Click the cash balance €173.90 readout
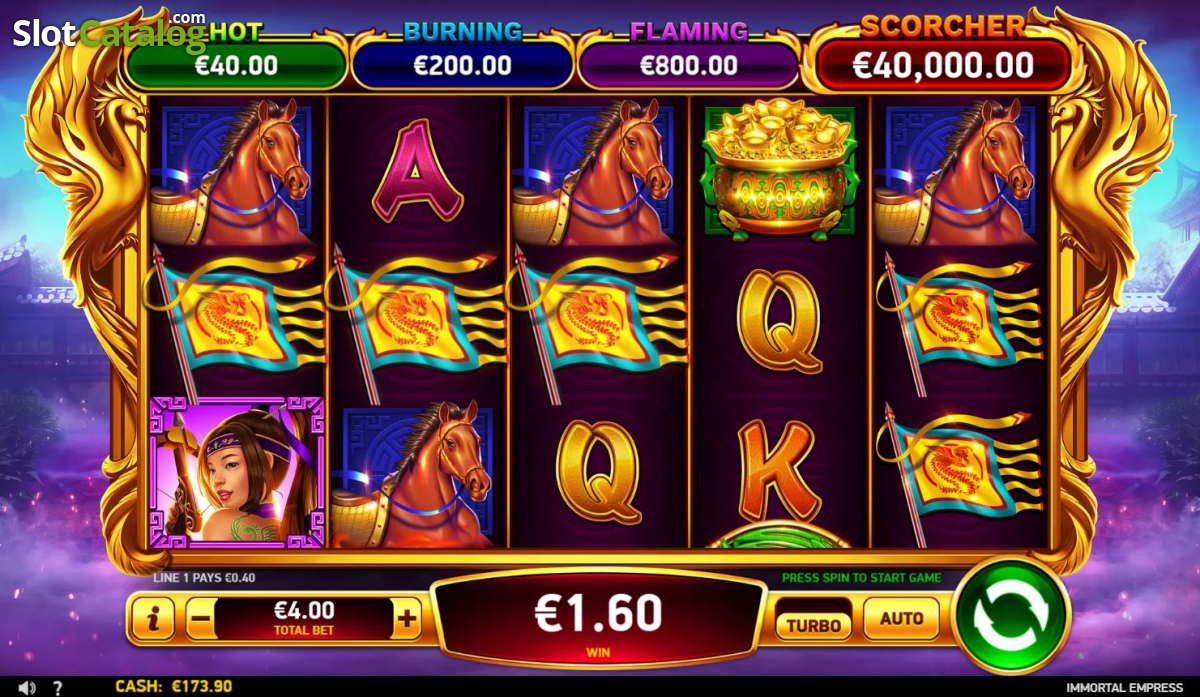 coord(174,687)
